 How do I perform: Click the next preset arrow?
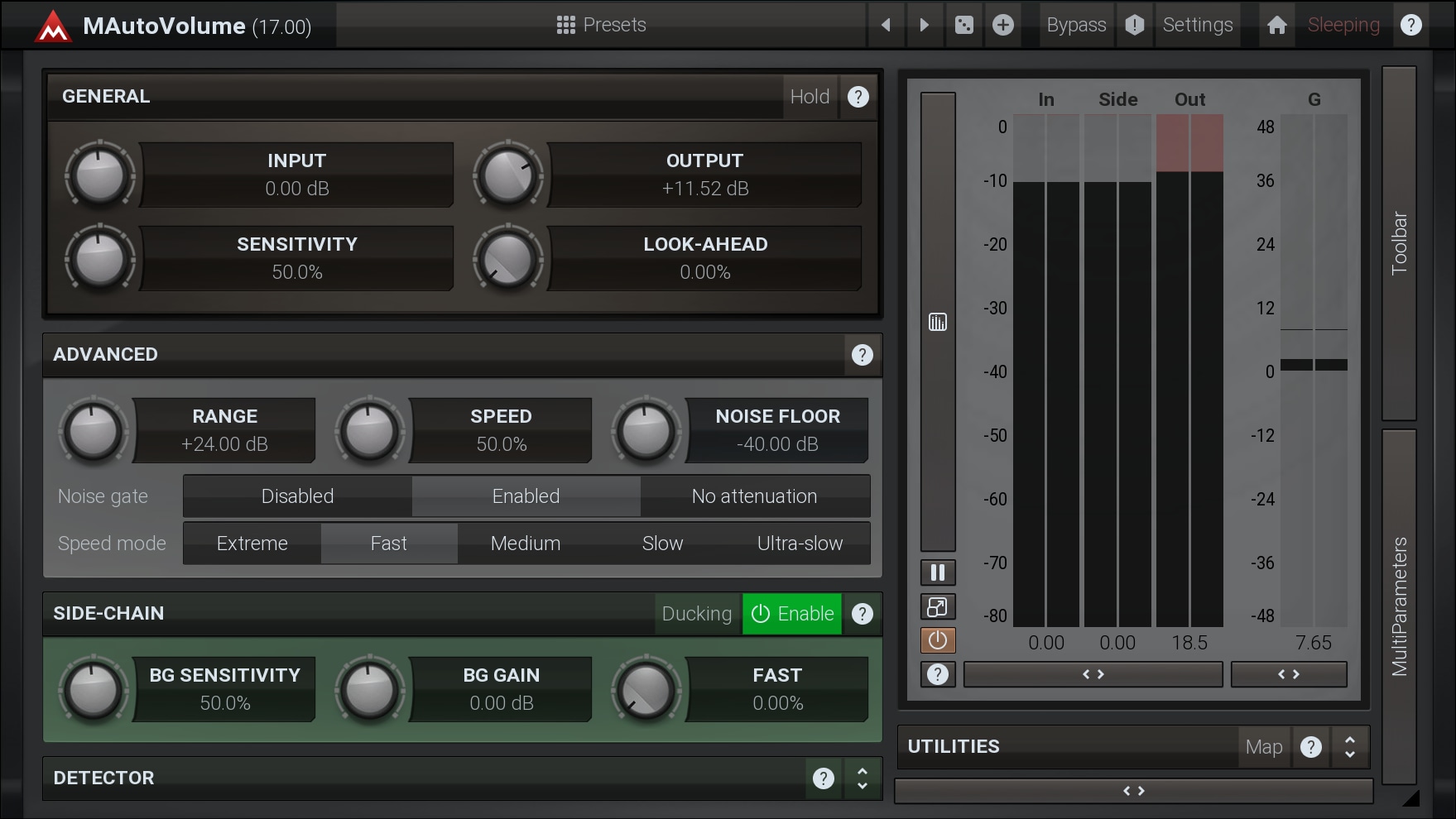point(924,25)
